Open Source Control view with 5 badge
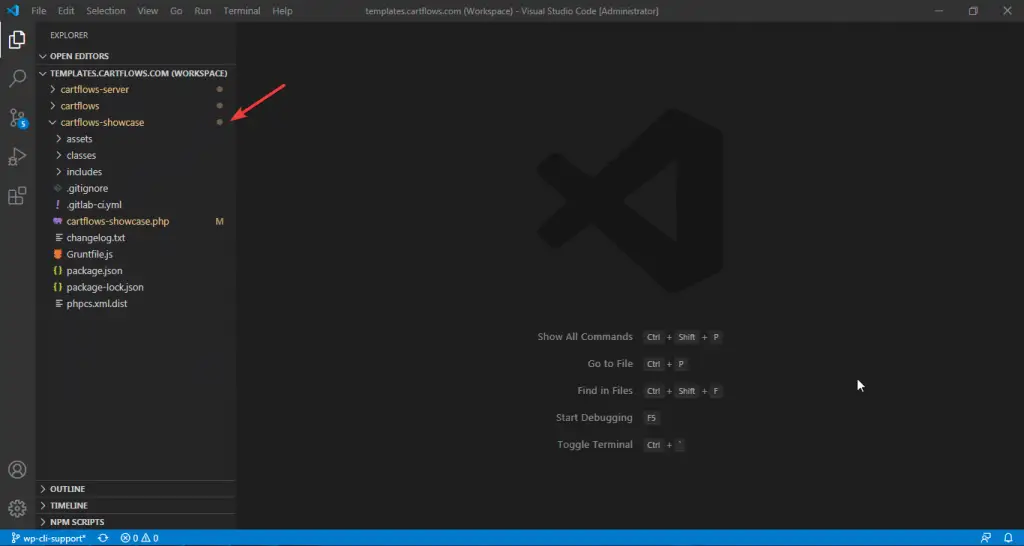This screenshot has height=546, width=1024. pyautogui.click(x=18, y=118)
